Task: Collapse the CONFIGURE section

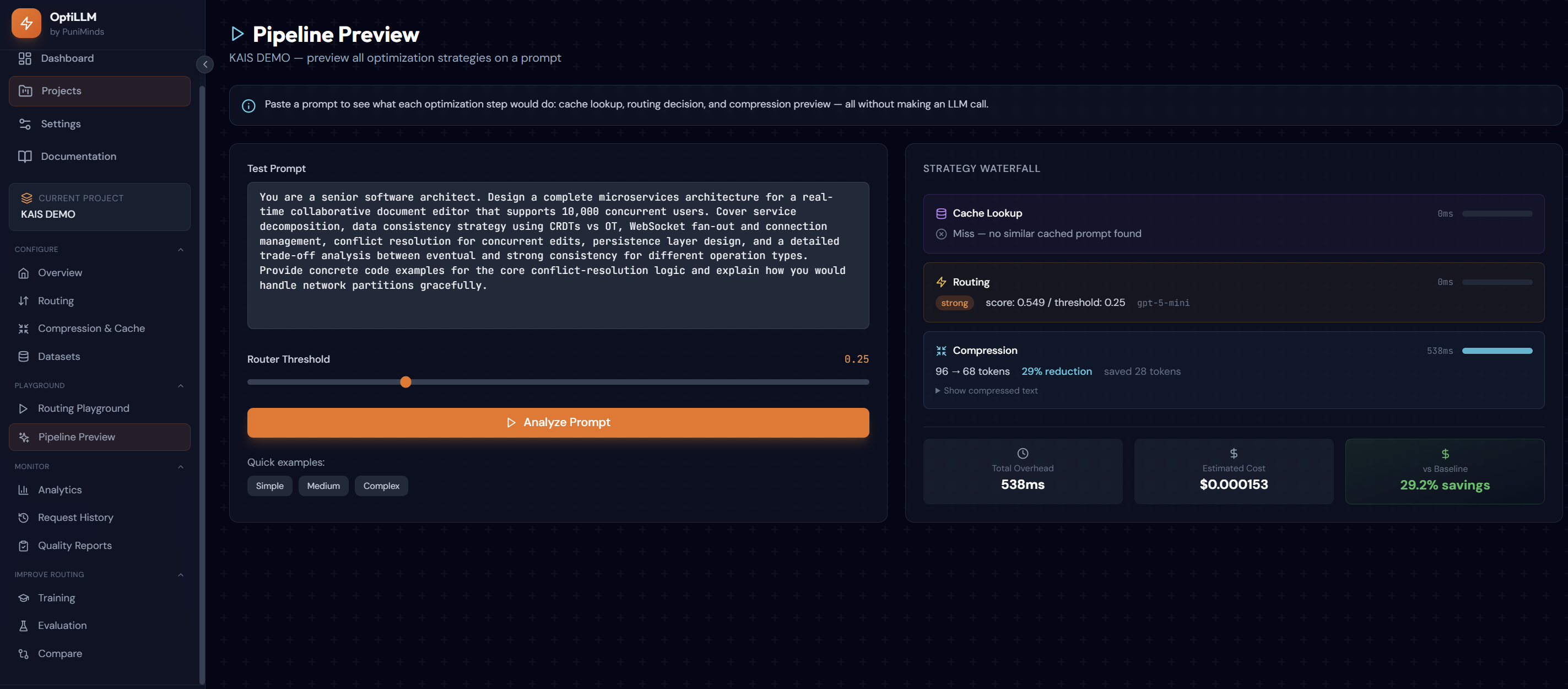Action: (181, 250)
